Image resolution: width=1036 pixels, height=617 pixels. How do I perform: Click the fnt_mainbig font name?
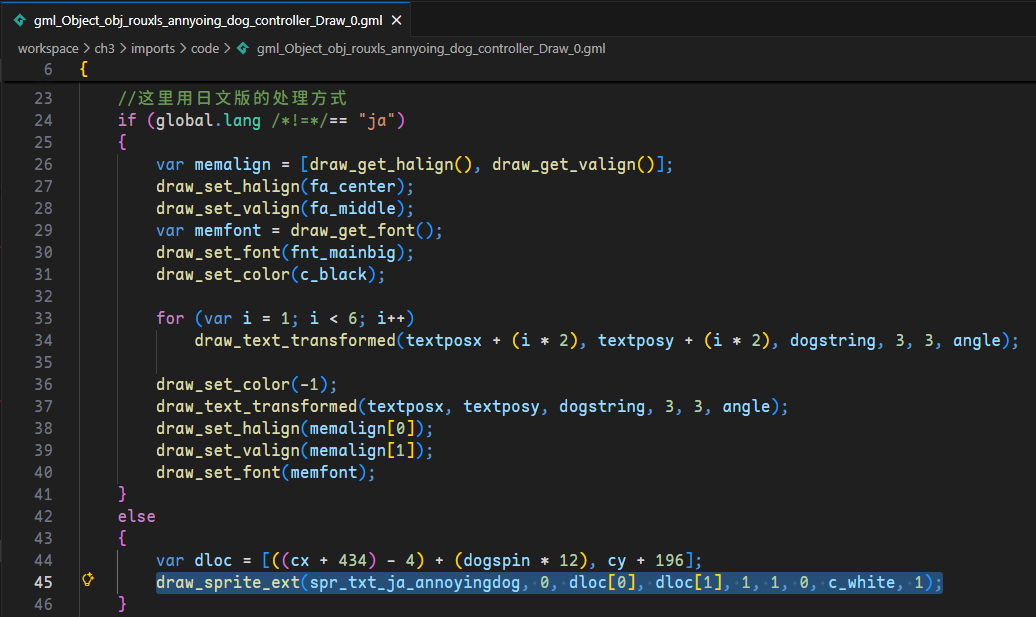[343, 252]
